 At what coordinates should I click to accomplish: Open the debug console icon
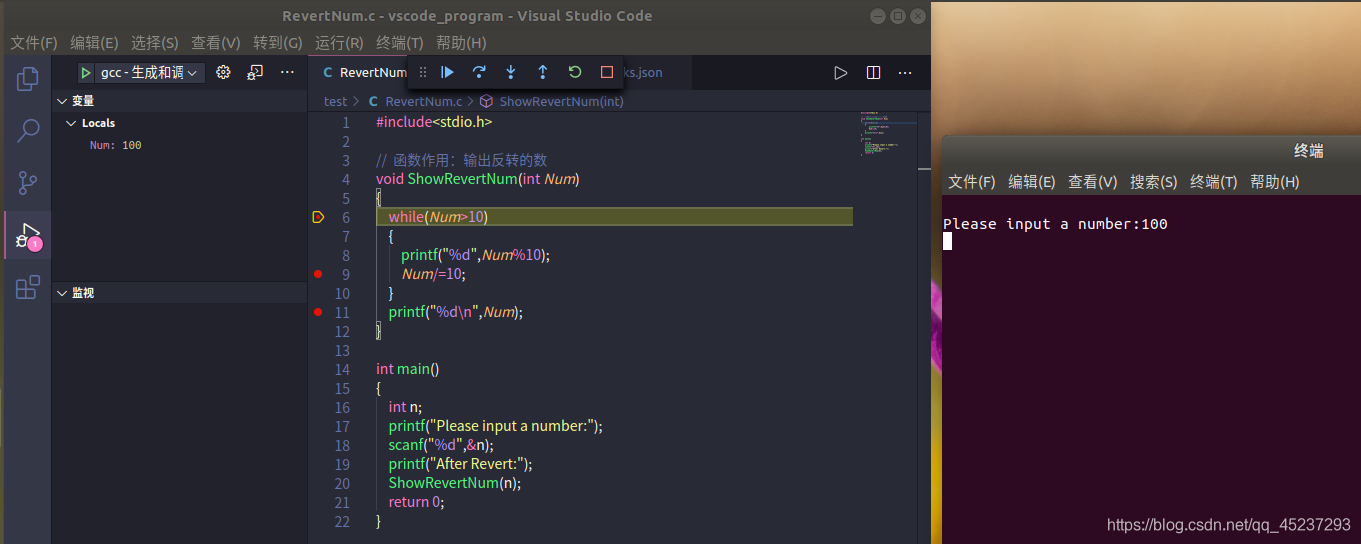[255, 72]
